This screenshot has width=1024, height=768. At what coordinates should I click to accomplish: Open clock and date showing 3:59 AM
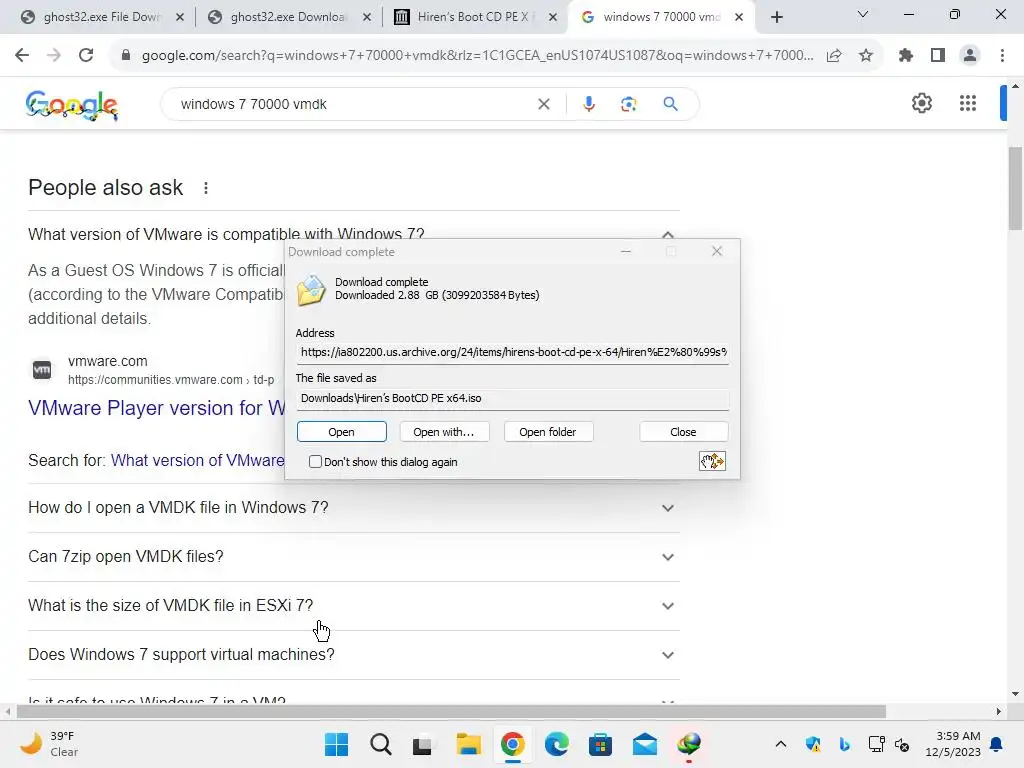953,744
